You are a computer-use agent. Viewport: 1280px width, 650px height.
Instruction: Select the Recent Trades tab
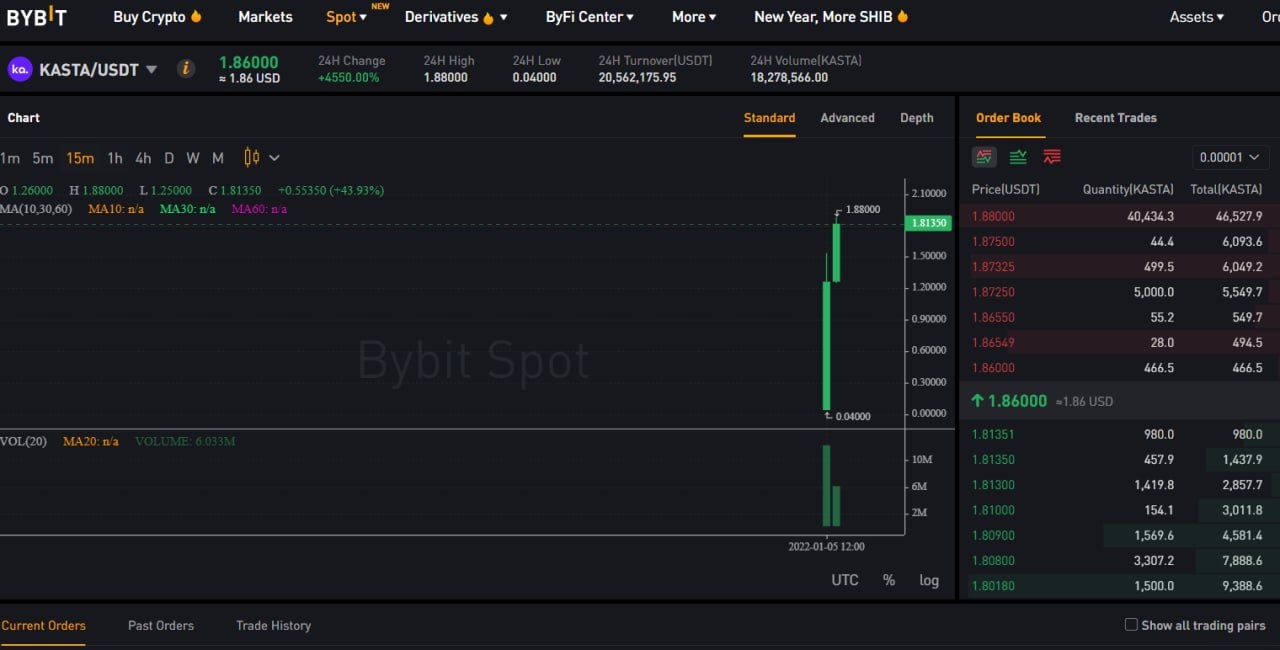1115,118
